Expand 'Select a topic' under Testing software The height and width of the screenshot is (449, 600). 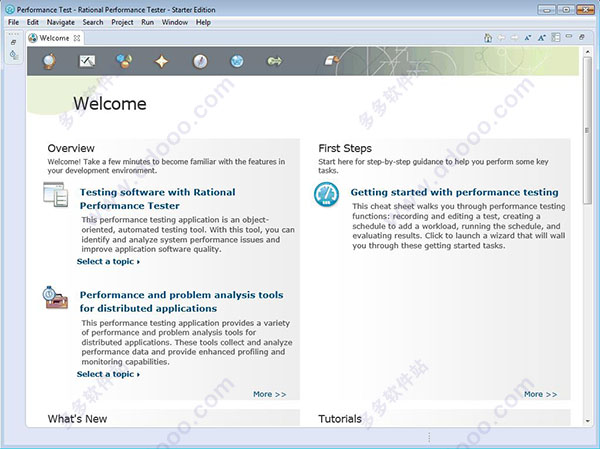pos(108,261)
